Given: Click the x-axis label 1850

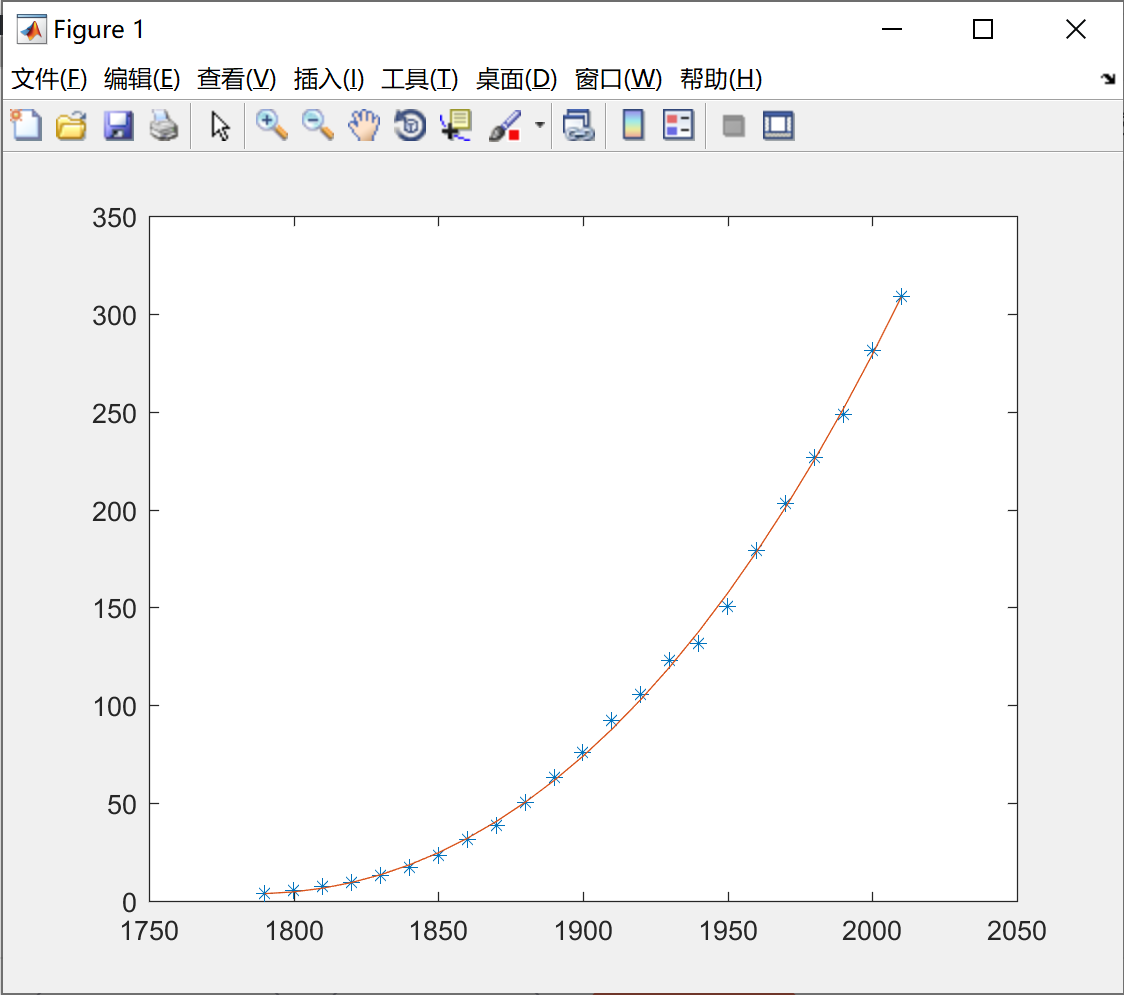Looking at the screenshot, I should pos(438,931).
